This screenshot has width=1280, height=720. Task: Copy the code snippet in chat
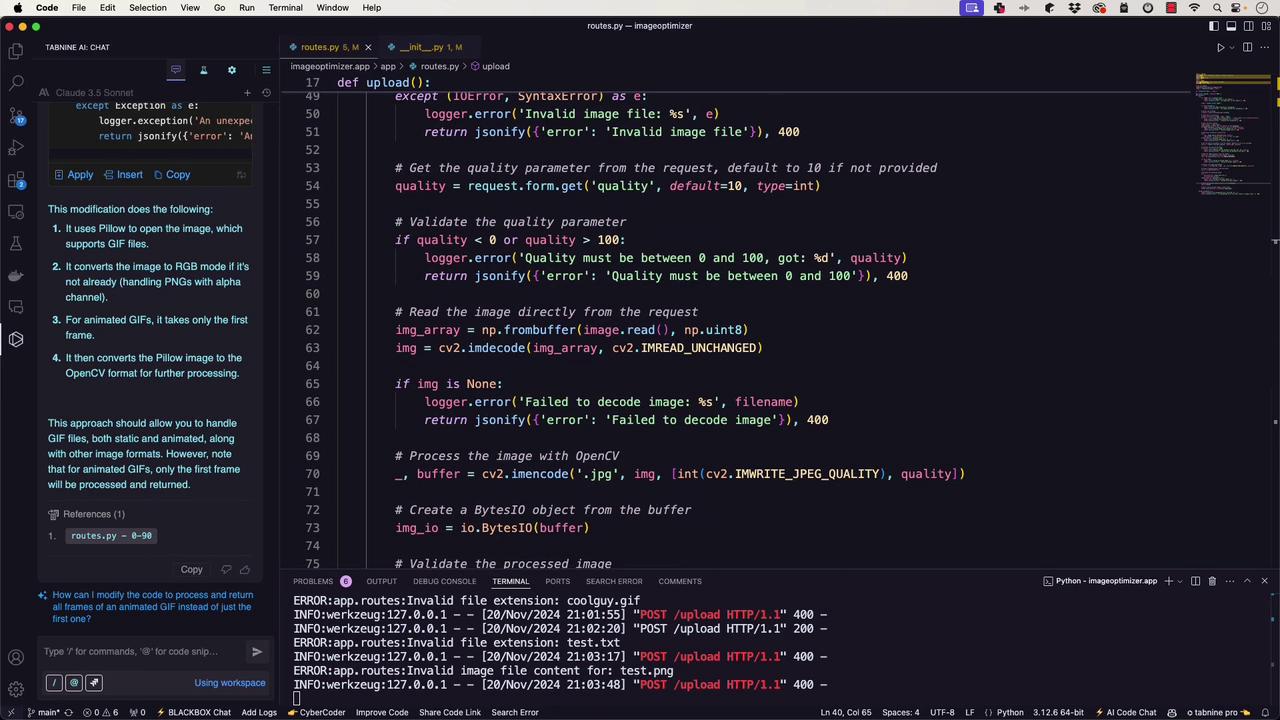pos(172,174)
